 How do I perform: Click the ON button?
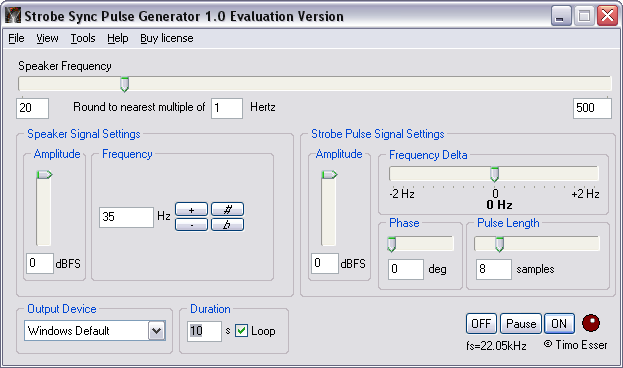tap(559, 324)
